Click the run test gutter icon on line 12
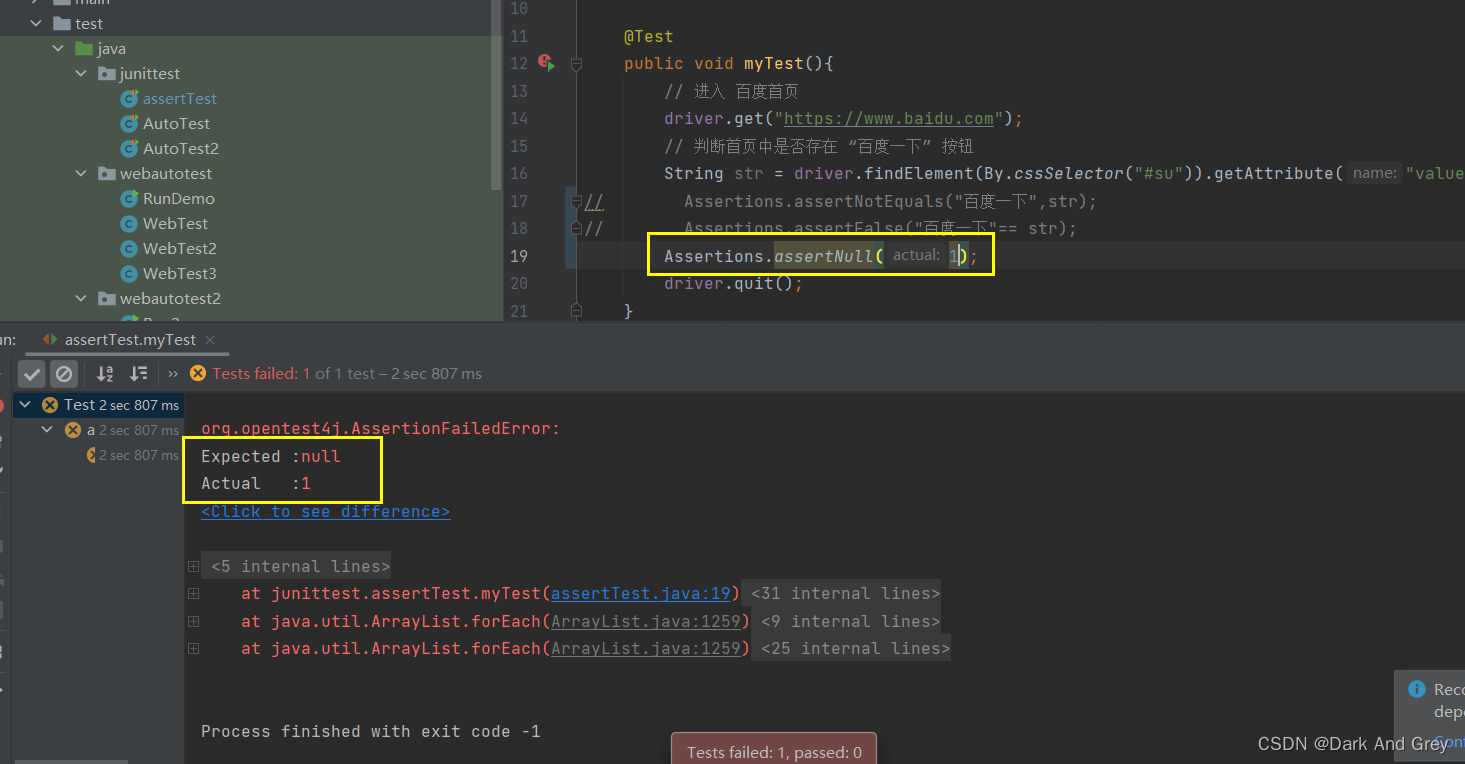 point(545,63)
